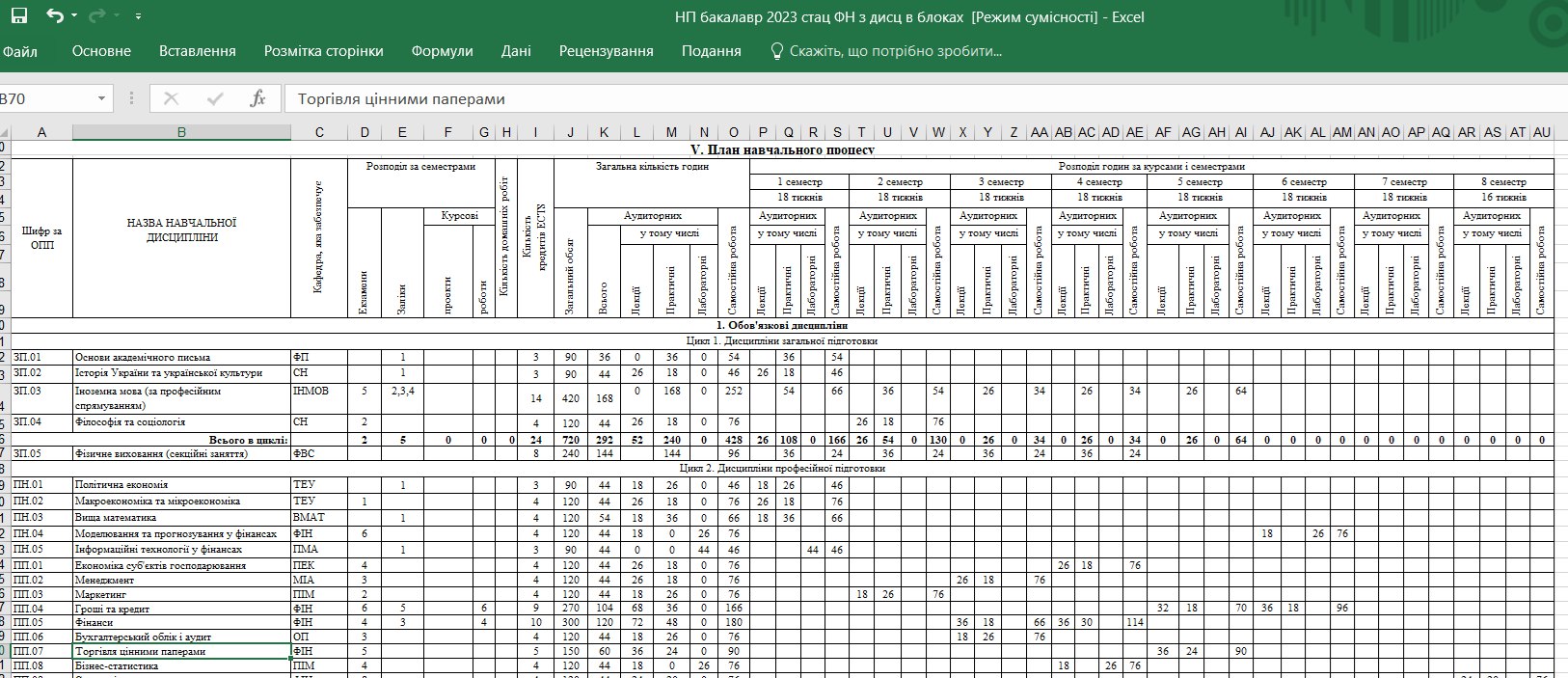Click the Redo arrow icon
Screen dimensions: 1568x678
[x=96, y=16]
